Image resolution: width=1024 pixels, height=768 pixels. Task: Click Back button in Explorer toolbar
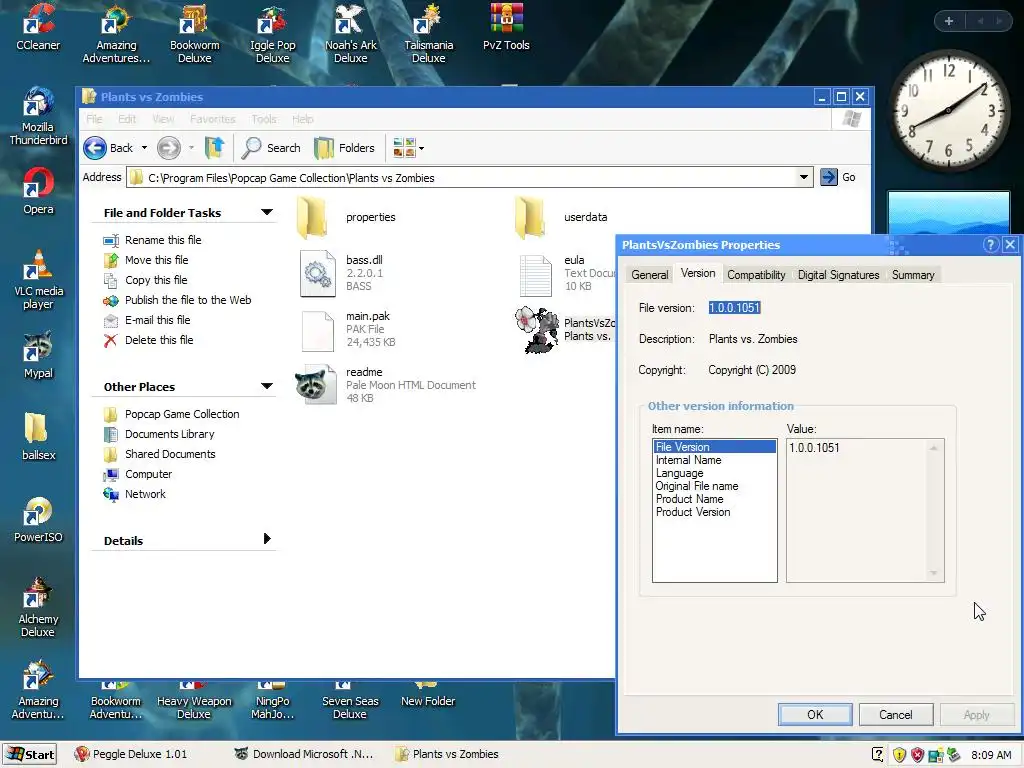click(x=109, y=148)
